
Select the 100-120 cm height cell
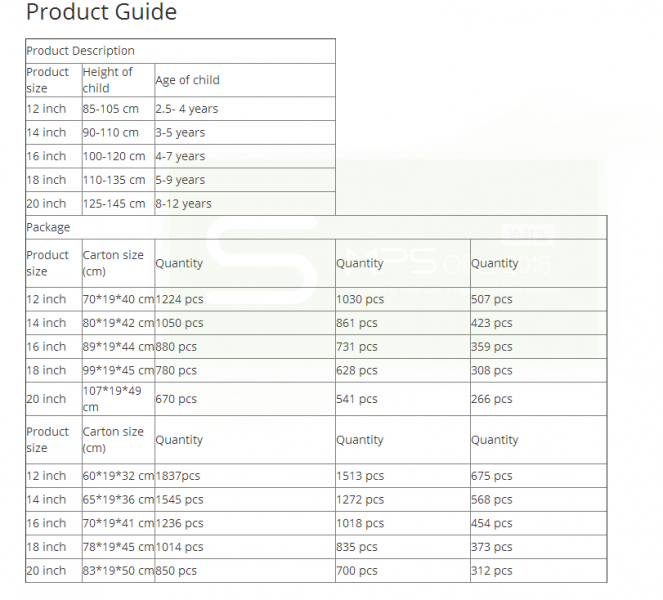[x=114, y=156]
